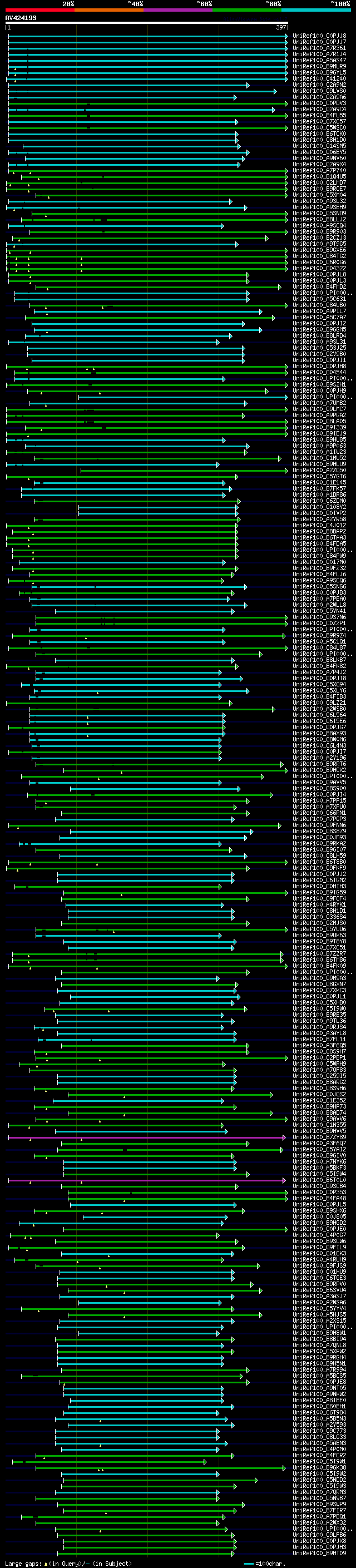Screen dimensions: 356x1568
Task: Select the UniRef100_A7PBQ1 label
Action: [x=319, y=1517]
